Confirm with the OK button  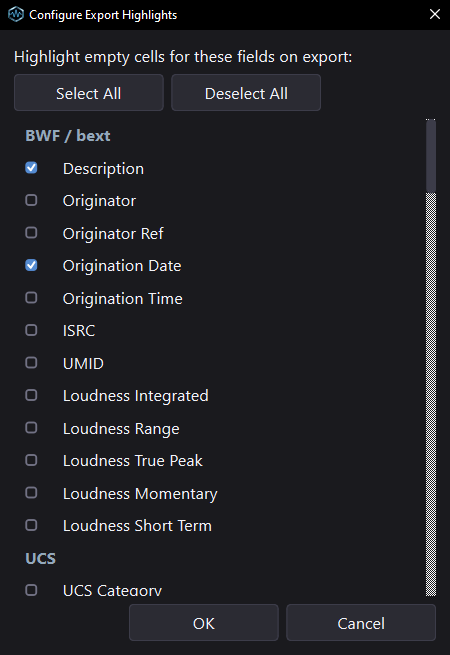203,622
